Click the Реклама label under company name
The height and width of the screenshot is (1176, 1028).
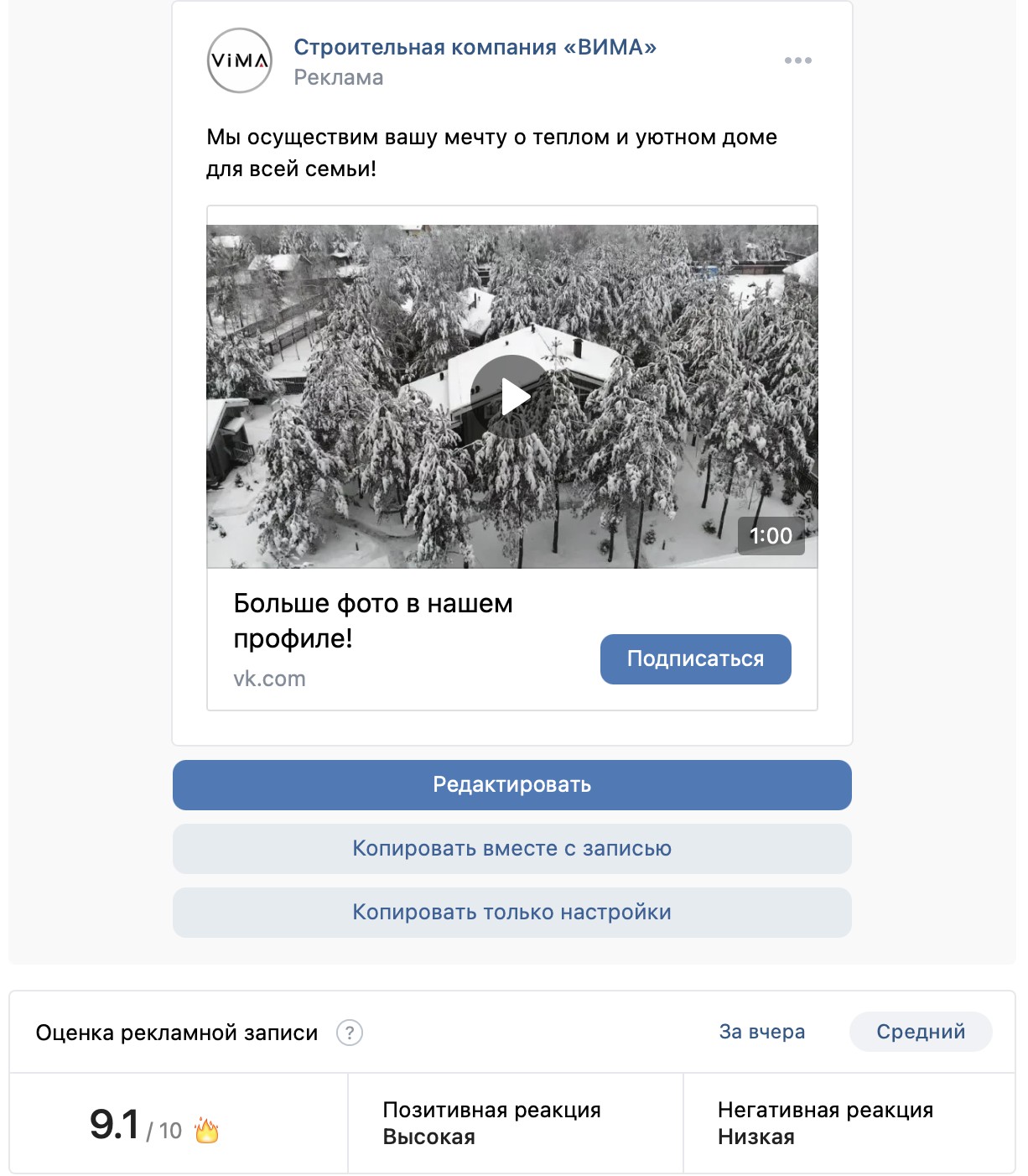[339, 78]
